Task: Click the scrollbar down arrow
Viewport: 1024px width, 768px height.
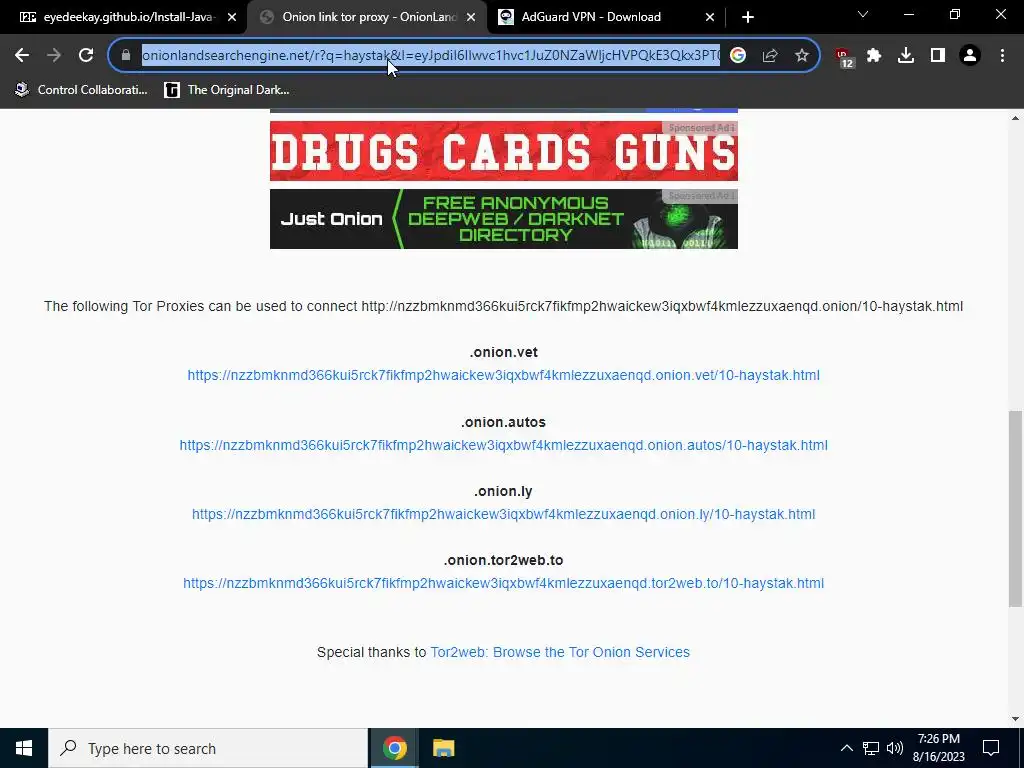Action: click(x=1015, y=720)
